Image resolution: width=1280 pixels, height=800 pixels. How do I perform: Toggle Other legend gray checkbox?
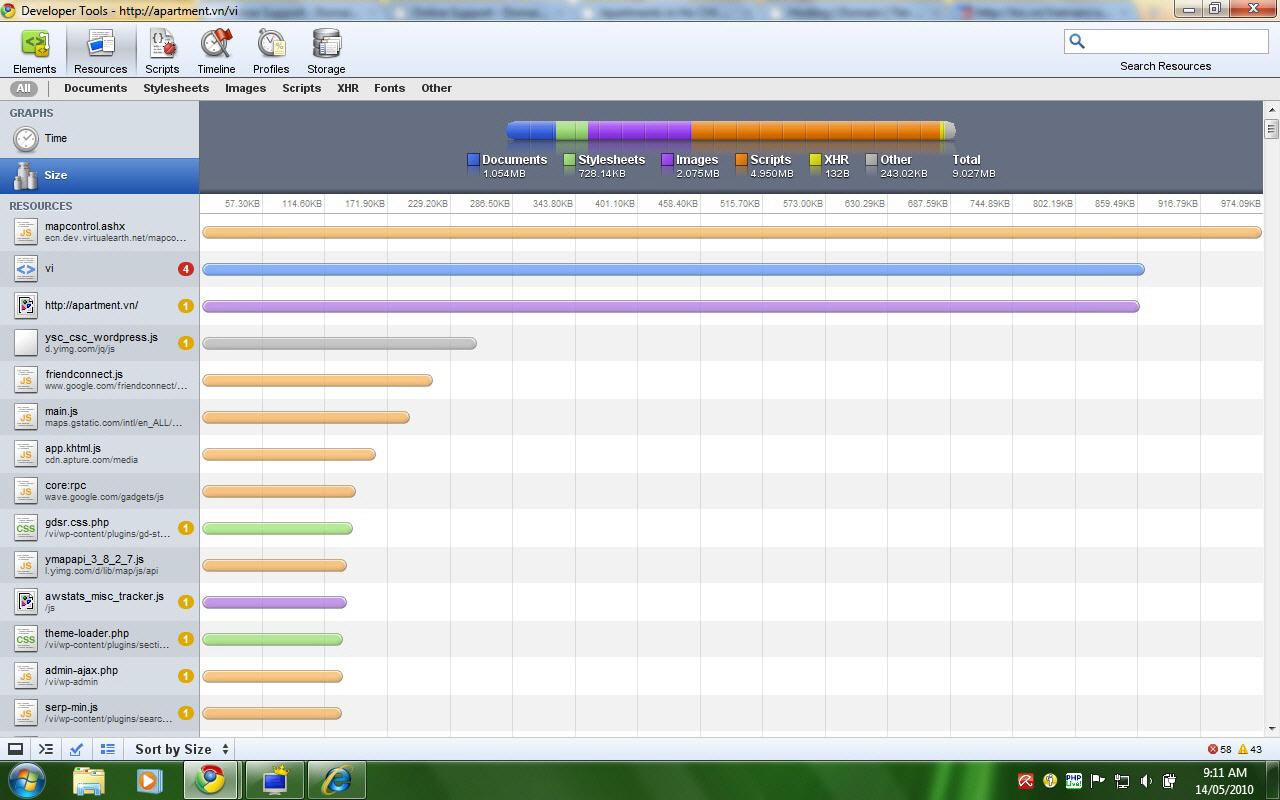click(871, 160)
